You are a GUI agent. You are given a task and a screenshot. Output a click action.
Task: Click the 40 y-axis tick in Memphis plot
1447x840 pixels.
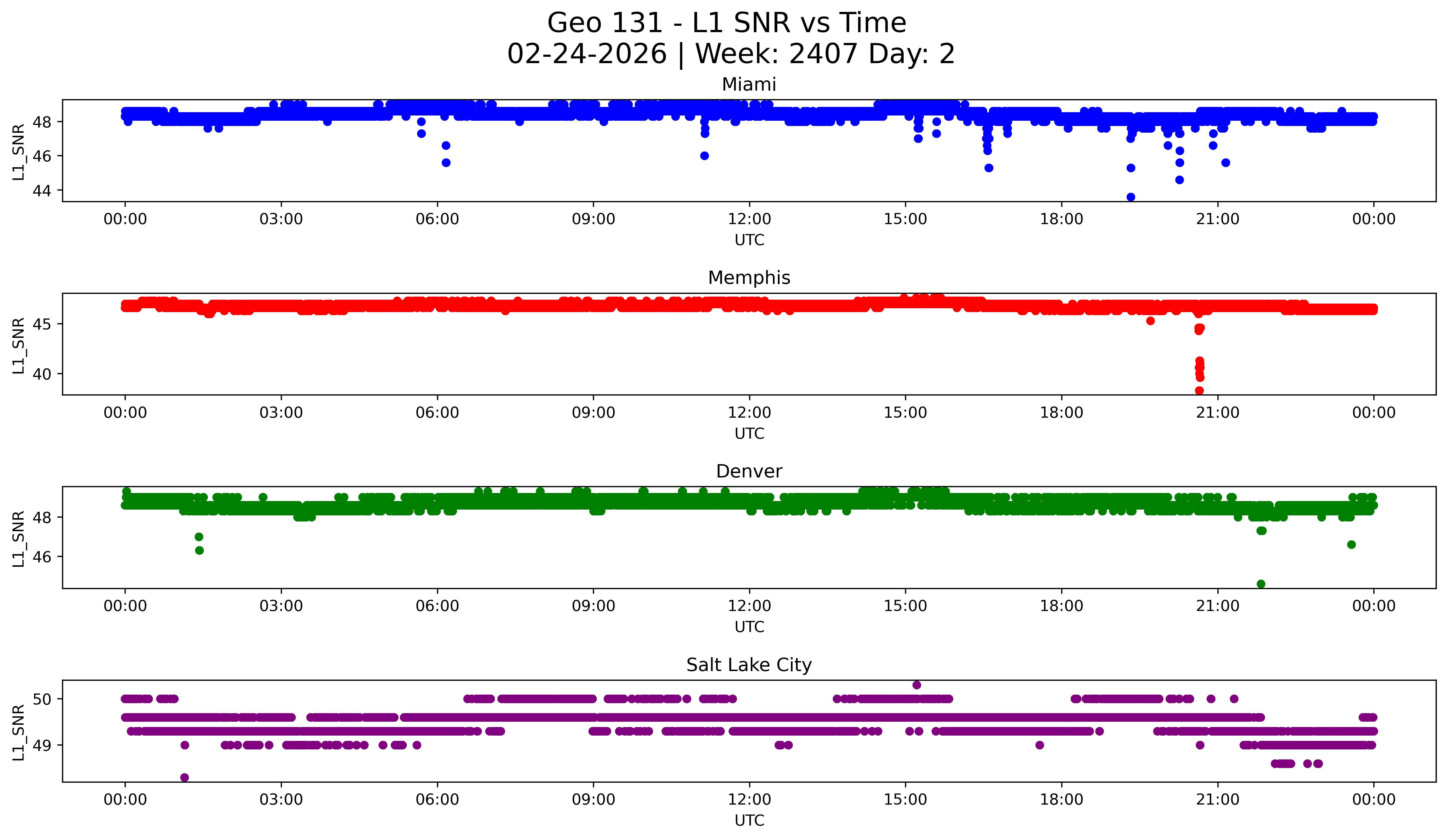(42, 374)
